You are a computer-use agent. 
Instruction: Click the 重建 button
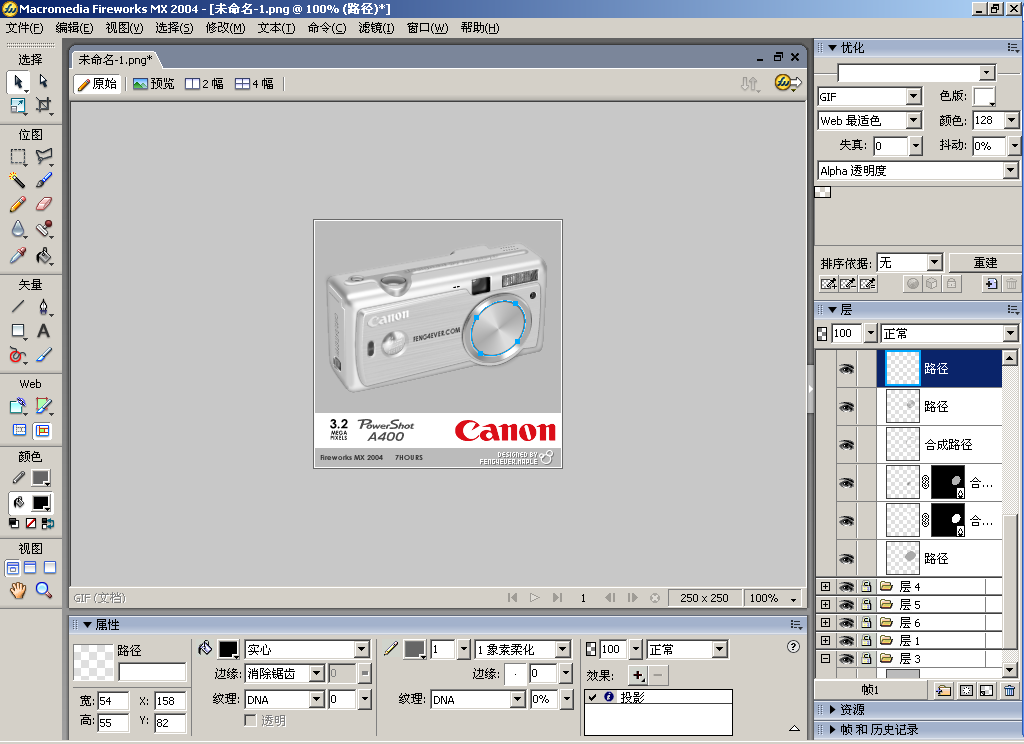point(985,263)
